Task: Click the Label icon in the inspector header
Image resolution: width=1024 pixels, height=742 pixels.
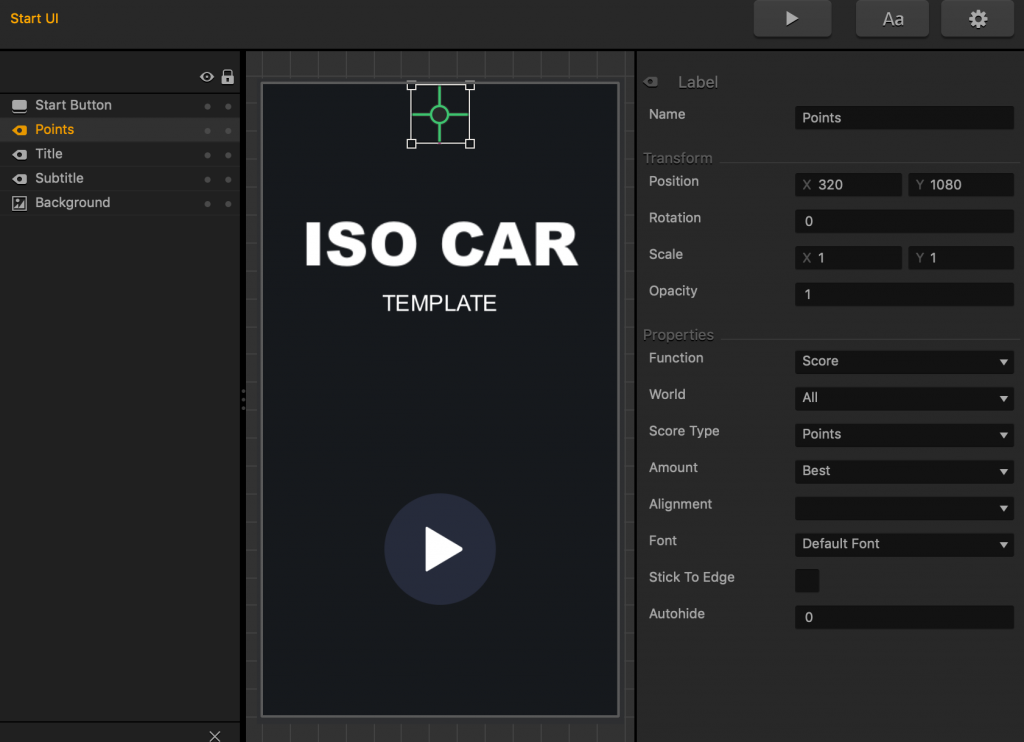Action: pyautogui.click(x=652, y=81)
